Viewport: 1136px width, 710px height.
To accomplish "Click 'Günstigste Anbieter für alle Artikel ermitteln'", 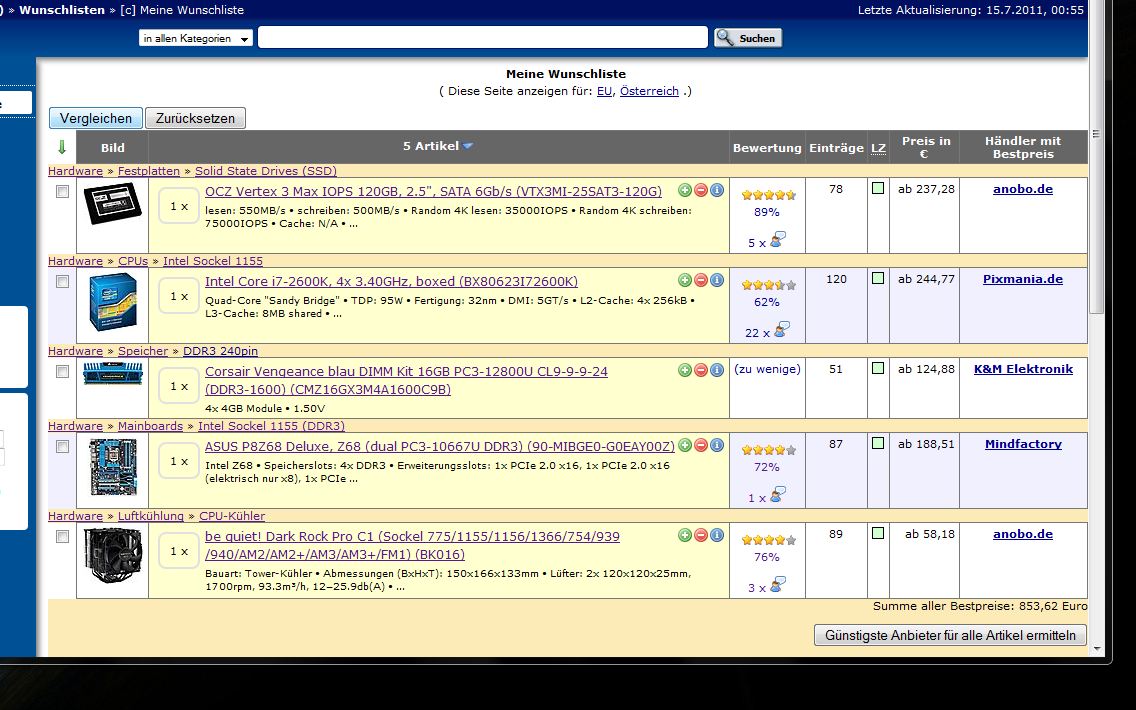I will click(x=950, y=635).
